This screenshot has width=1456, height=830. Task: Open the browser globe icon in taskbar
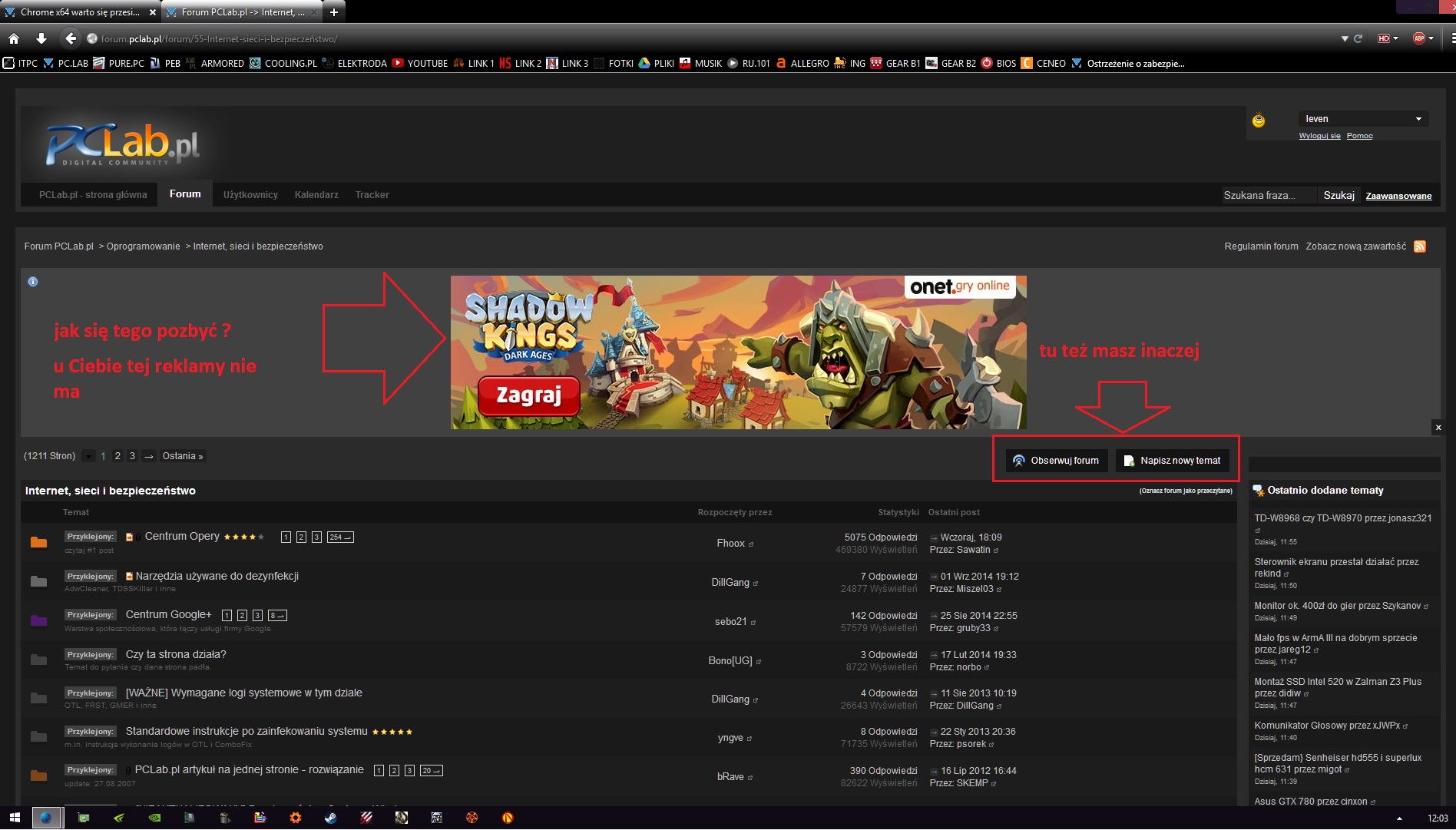[x=46, y=818]
